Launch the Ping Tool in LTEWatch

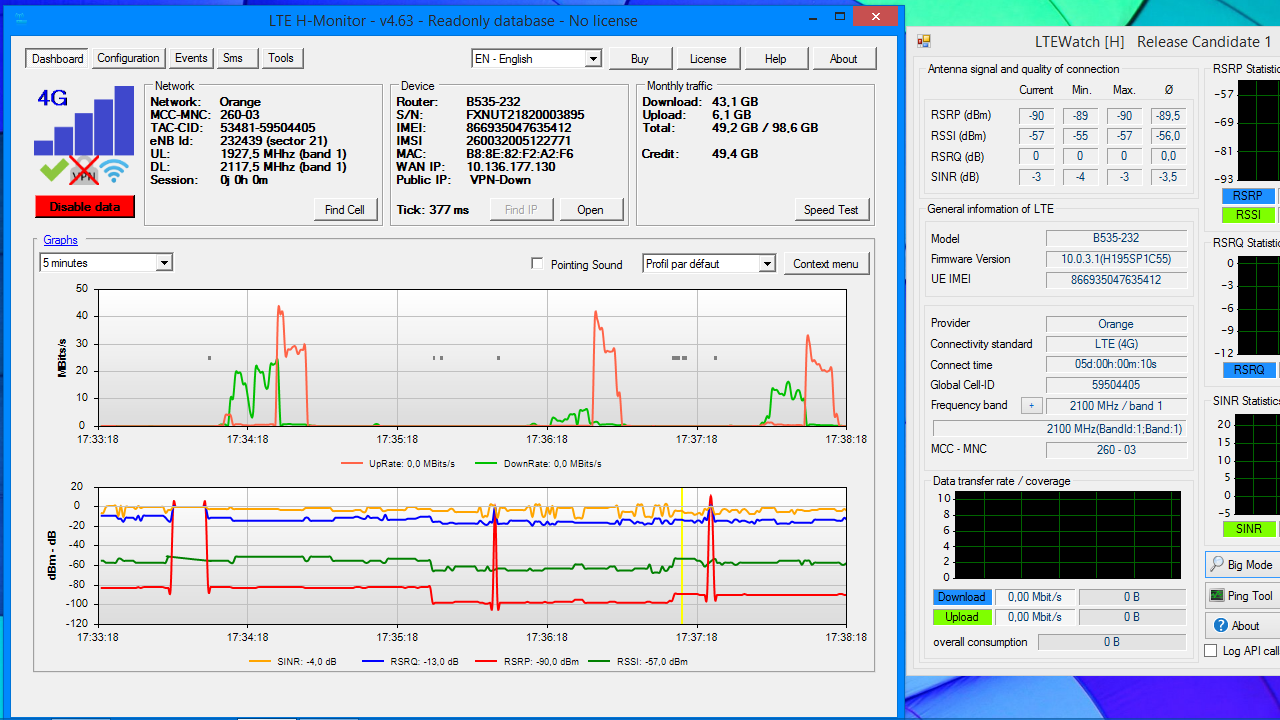click(1243, 595)
